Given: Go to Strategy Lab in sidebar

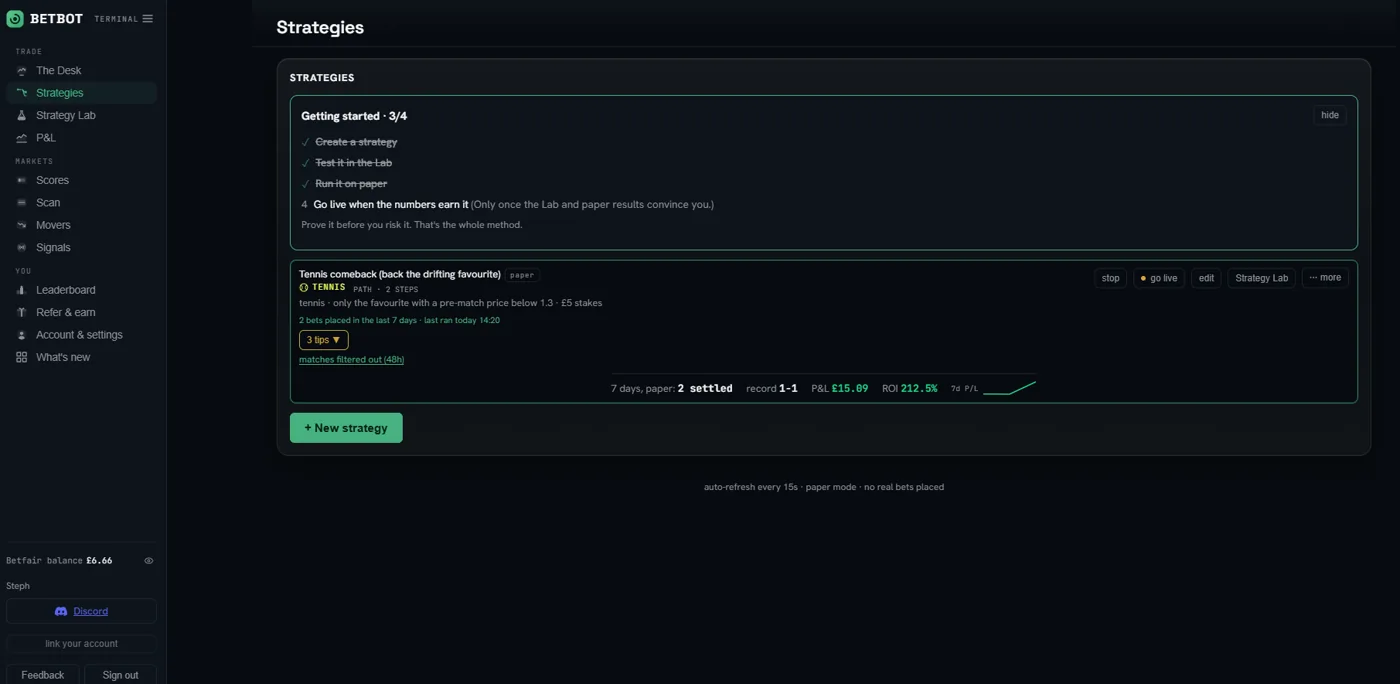Looking at the screenshot, I should point(81,115).
